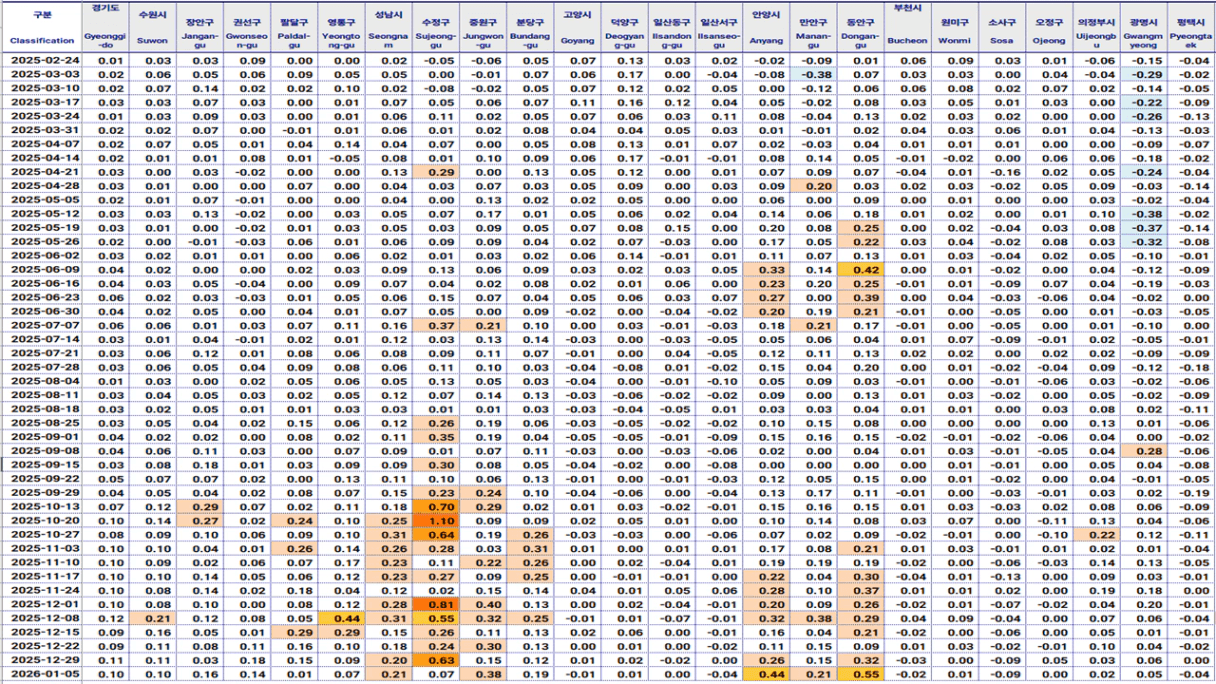
Task: Select the Uijeongbu column header
Action: pos(1095,28)
